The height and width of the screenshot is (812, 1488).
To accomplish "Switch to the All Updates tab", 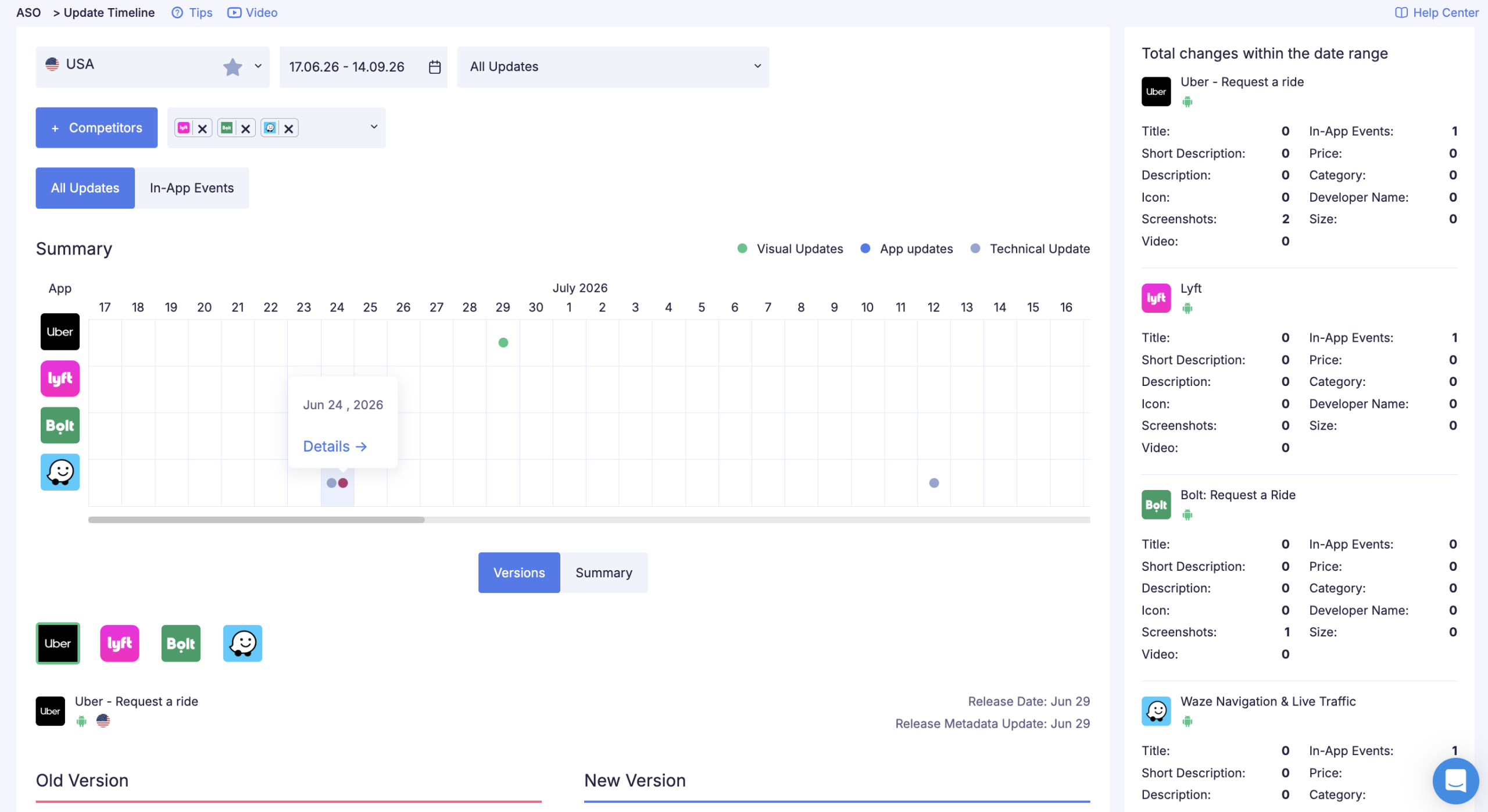I will click(x=85, y=188).
